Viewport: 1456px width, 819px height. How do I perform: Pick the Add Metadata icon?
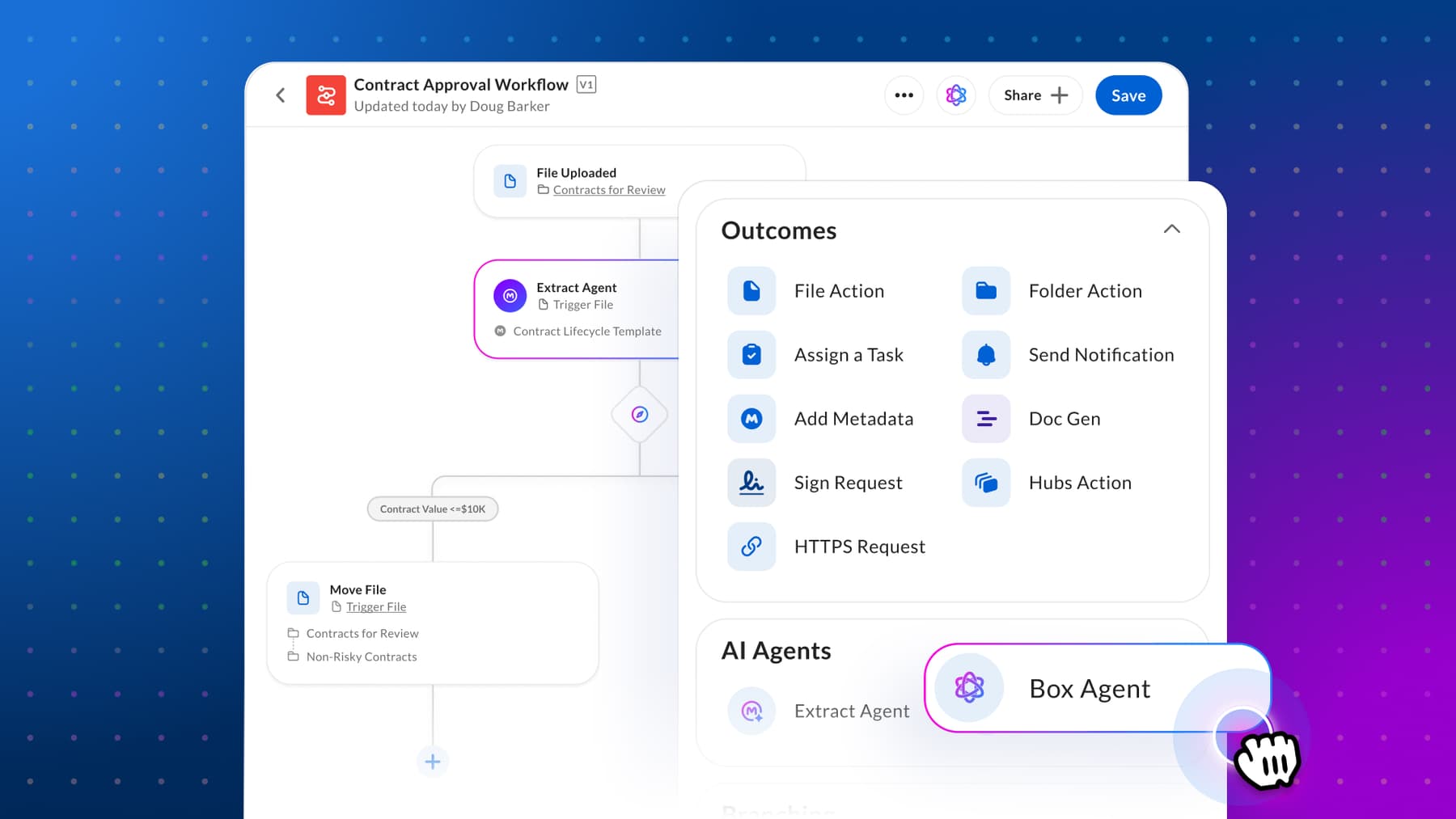tap(751, 419)
